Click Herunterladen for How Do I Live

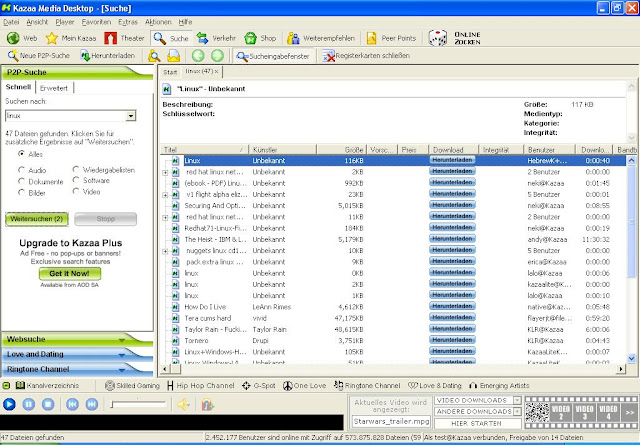tap(452, 306)
